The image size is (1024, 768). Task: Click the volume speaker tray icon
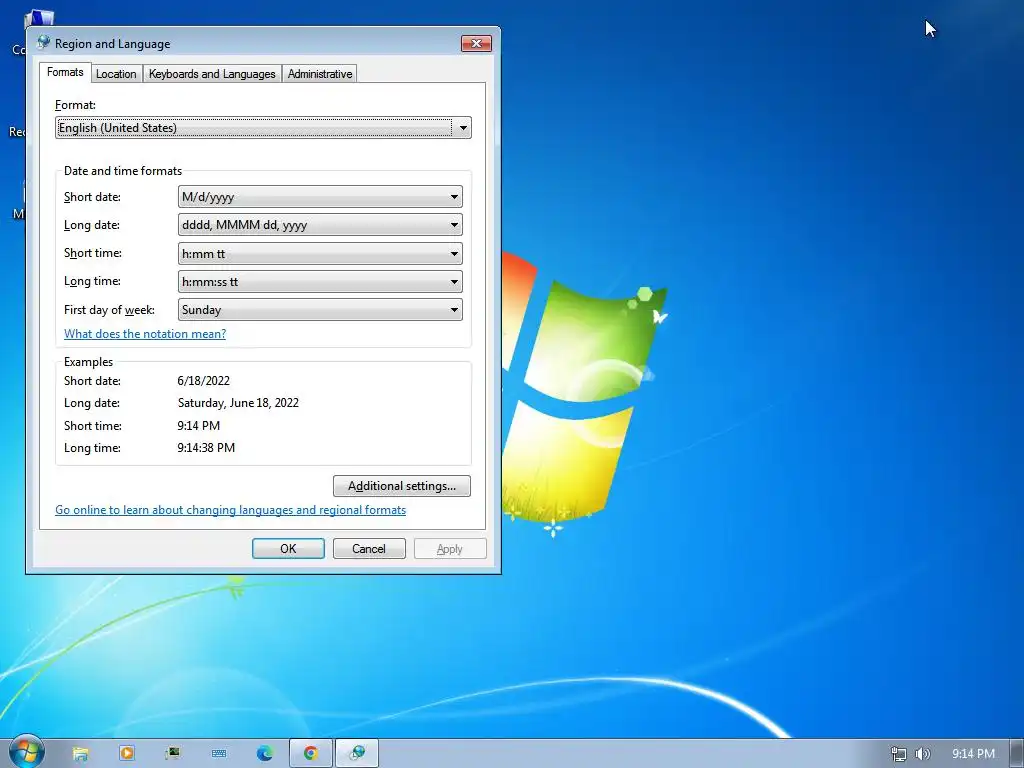coord(922,754)
